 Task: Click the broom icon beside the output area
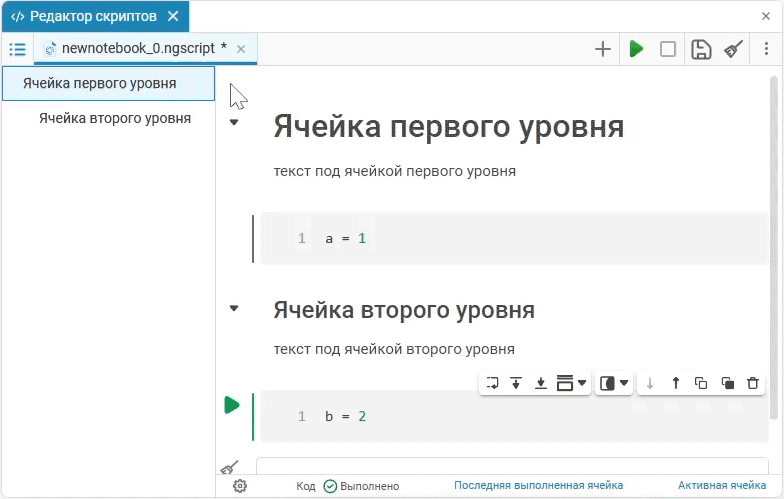tap(230, 468)
